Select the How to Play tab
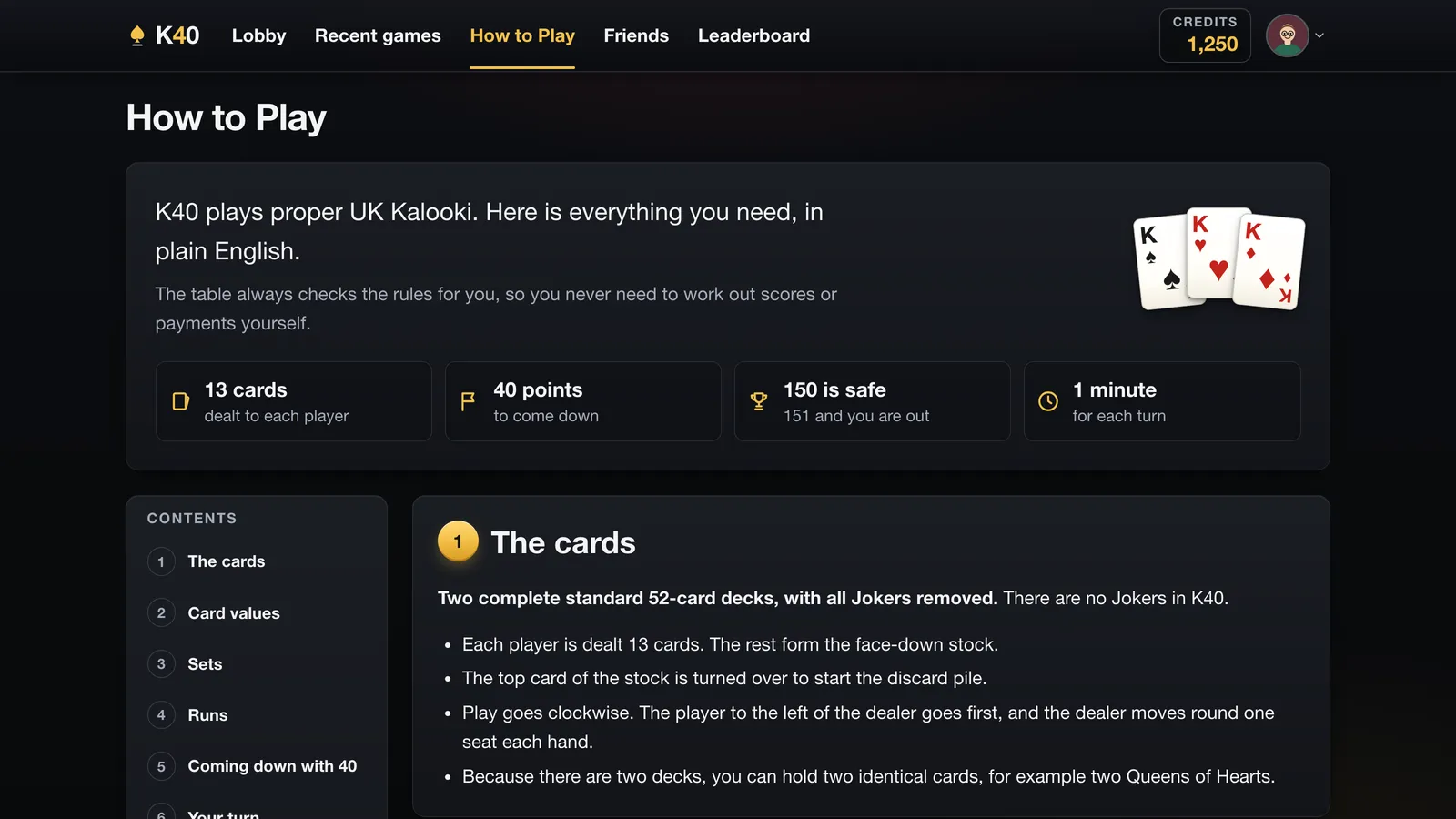This screenshot has width=1456, height=819. [522, 35]
